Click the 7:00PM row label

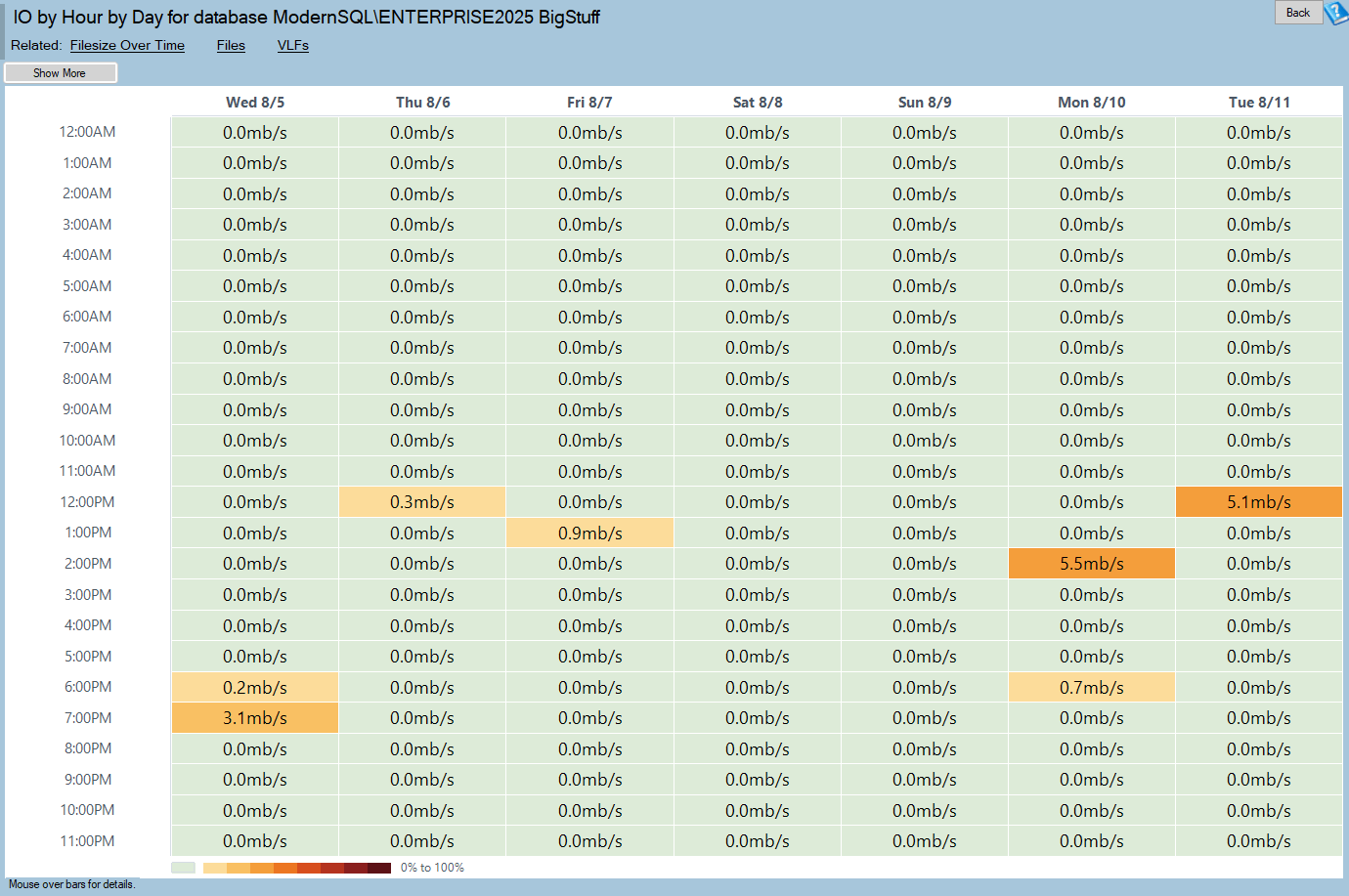(x=88, y=718)
